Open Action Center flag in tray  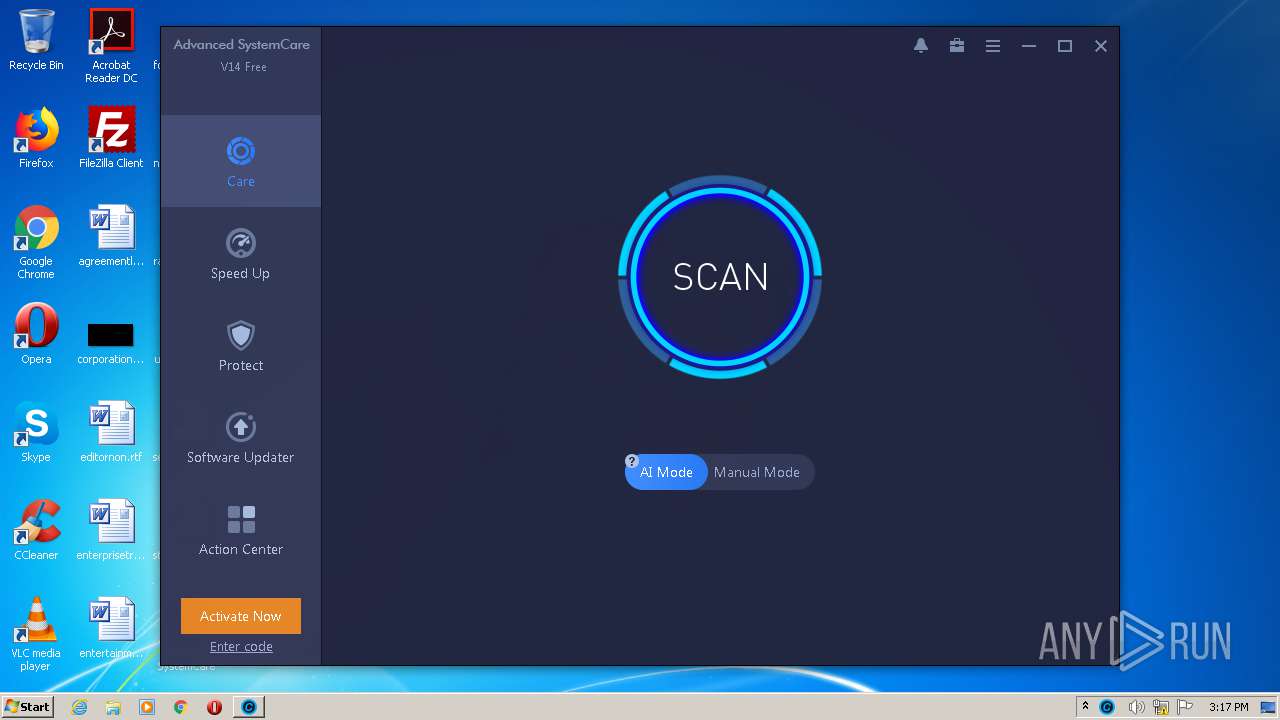click(x=1184, y=707)
